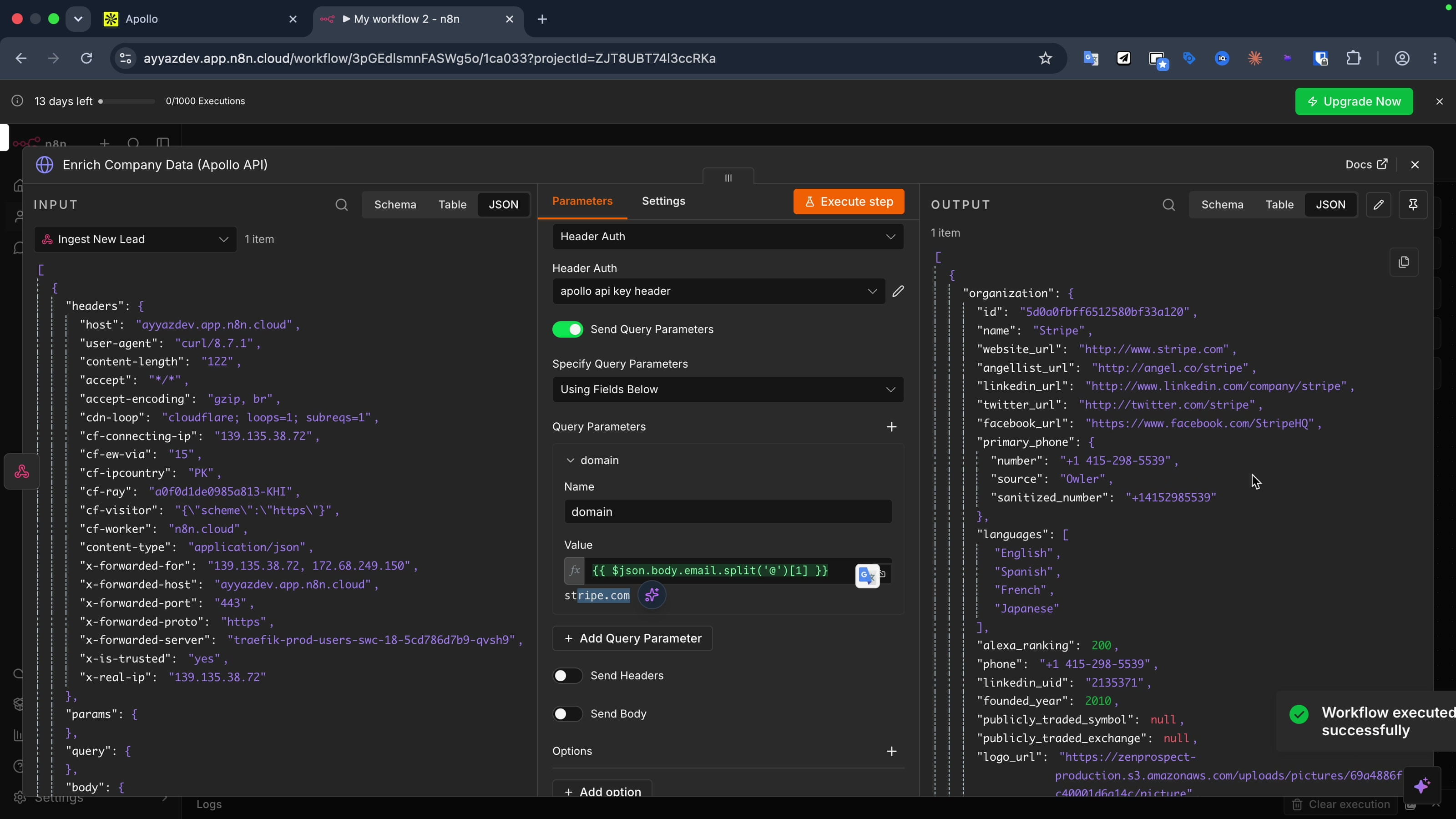1456x819 pixels.
Task: Open the Ingest New Lead input node dropdown
Action: (x=135, y=239)
